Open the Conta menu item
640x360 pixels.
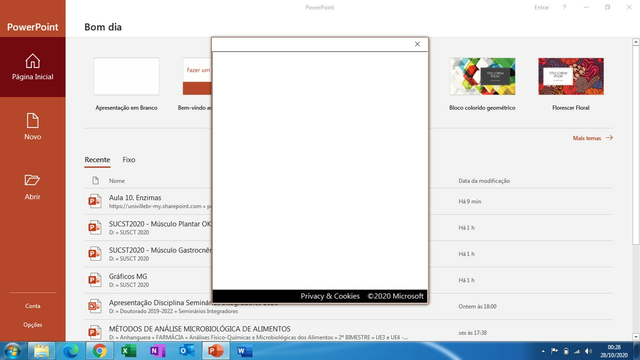(x=33, y=306)
